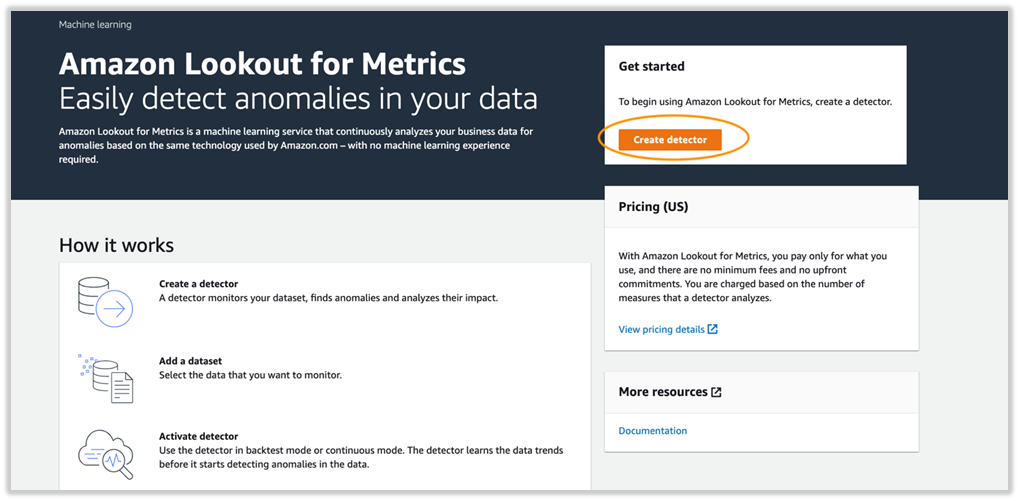Open the Documentation link
1019x501 pixels.
click(x=652, y=431)
